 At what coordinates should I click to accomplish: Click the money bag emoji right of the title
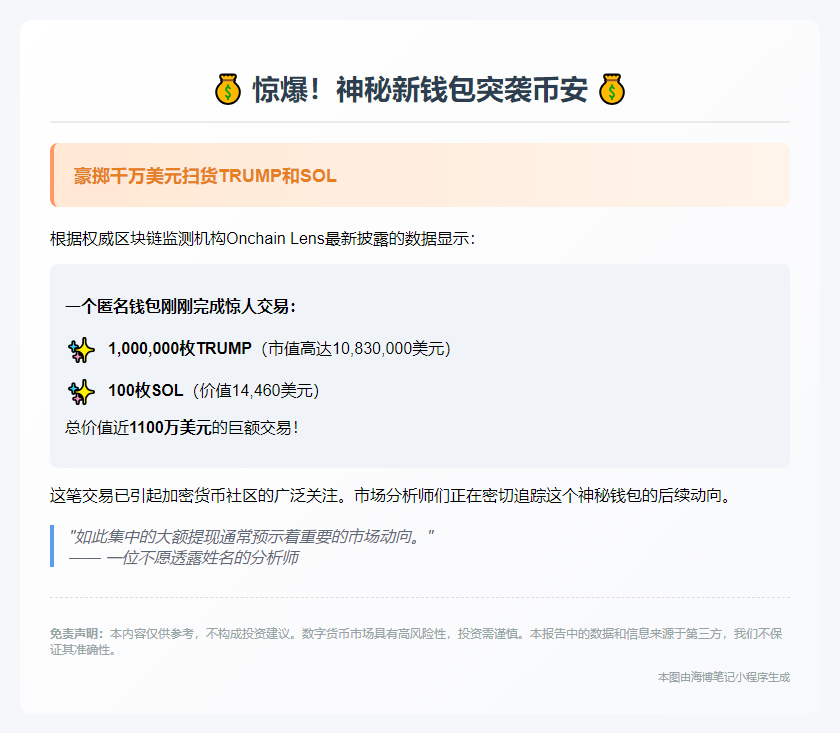[612, 89]
